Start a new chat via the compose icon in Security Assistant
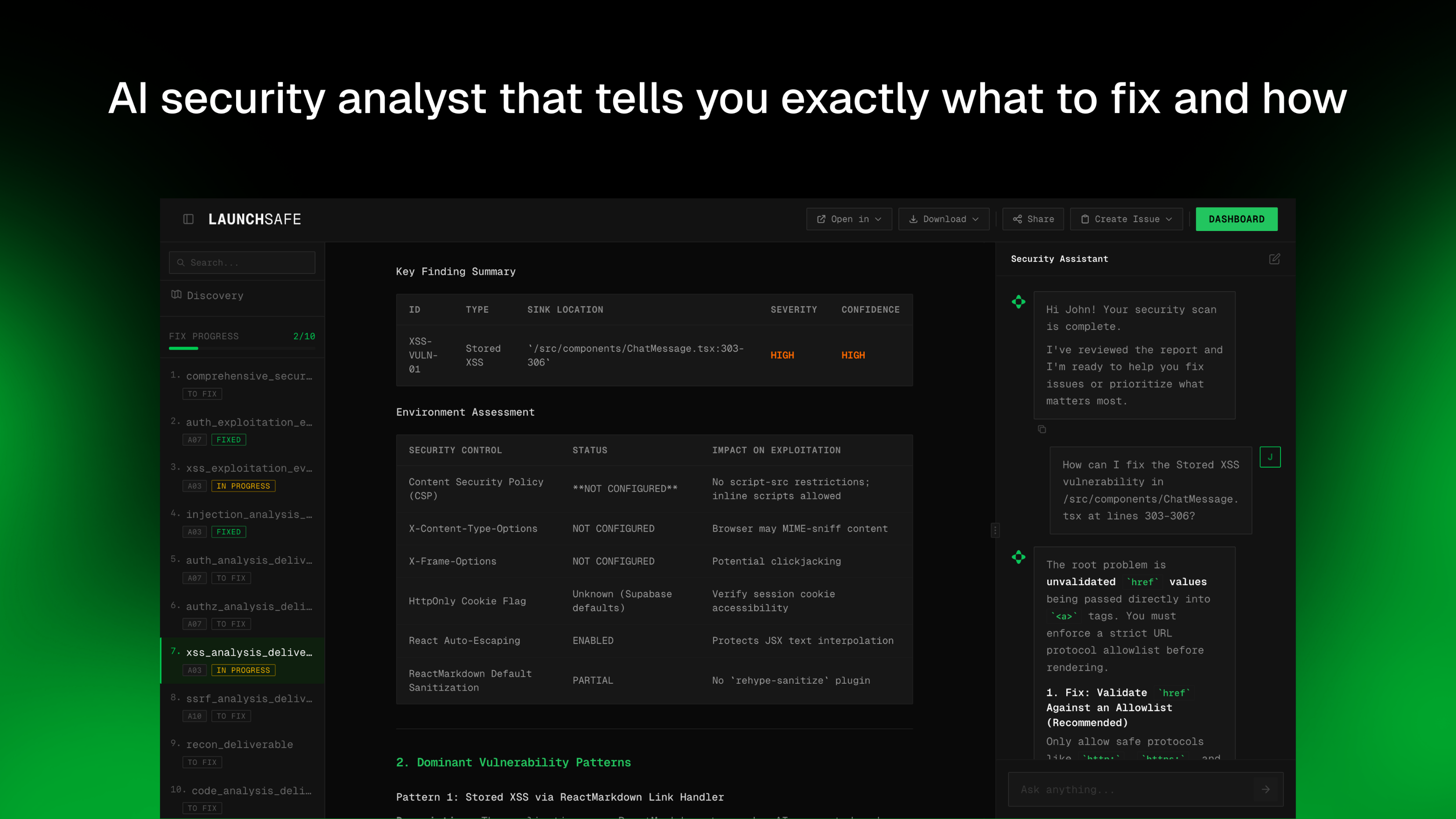This screenshot has width=1456, height=819. click(x=1274, y=259)
